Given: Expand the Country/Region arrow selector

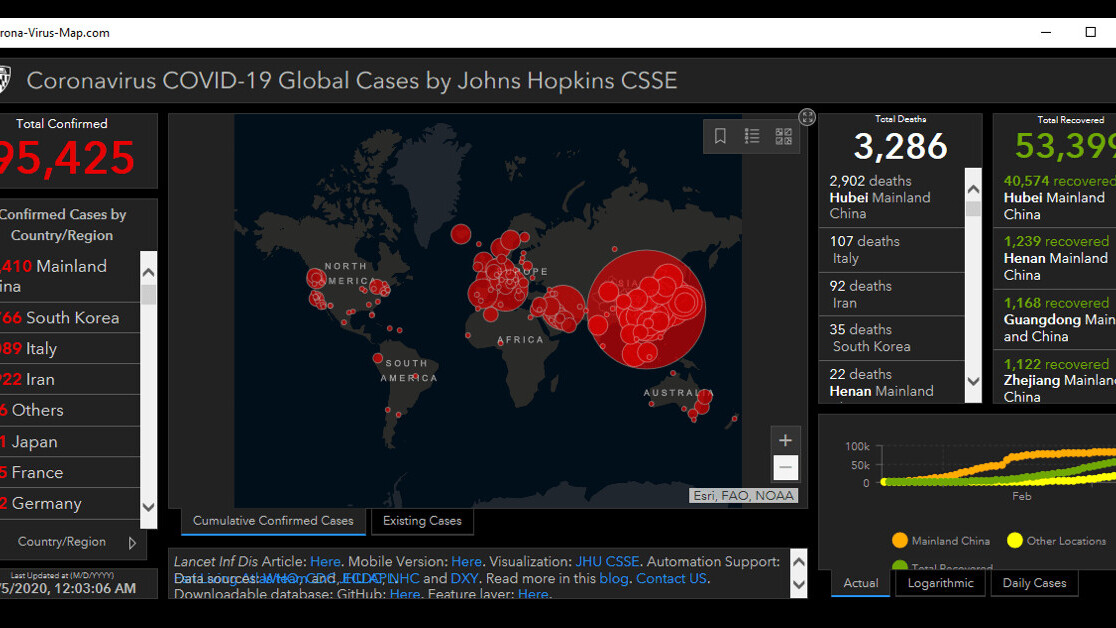Looking at the screenshot, I should point(132,543).
